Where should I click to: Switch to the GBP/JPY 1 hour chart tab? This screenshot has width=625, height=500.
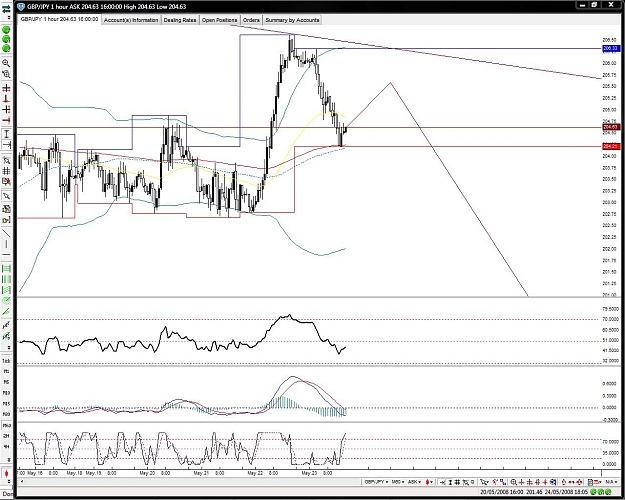(59, 19)
